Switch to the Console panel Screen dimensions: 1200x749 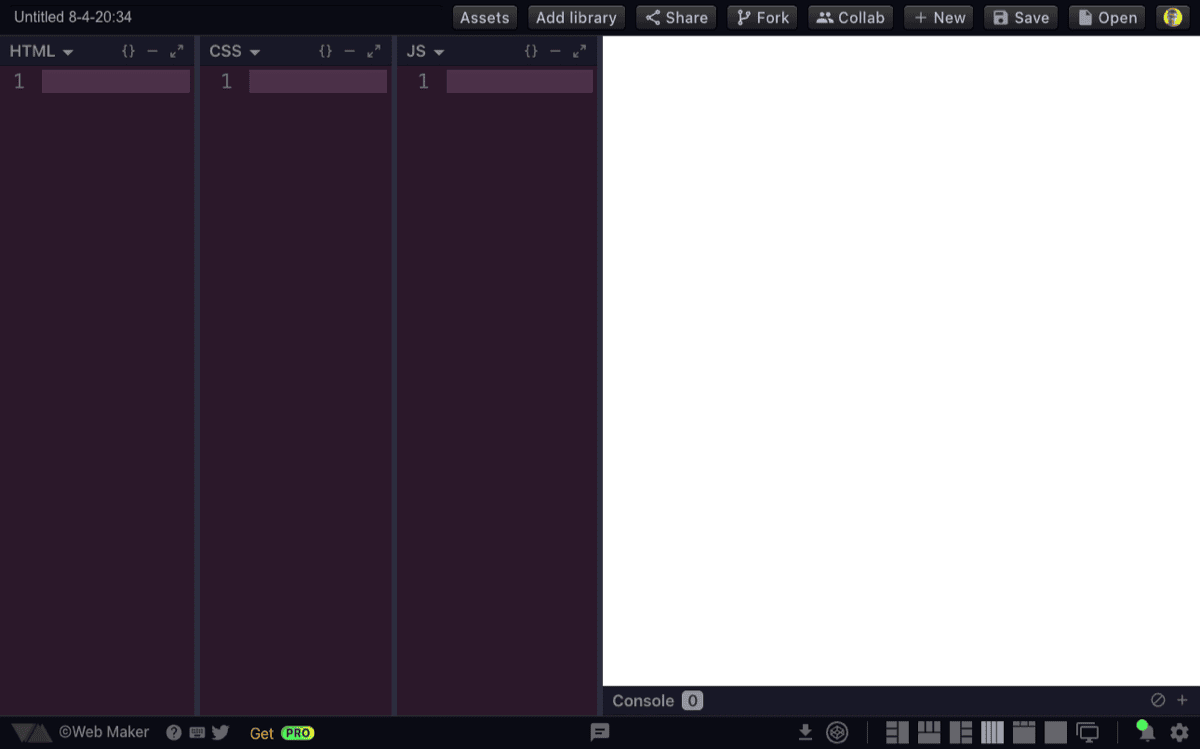click(x=643, y=700)
